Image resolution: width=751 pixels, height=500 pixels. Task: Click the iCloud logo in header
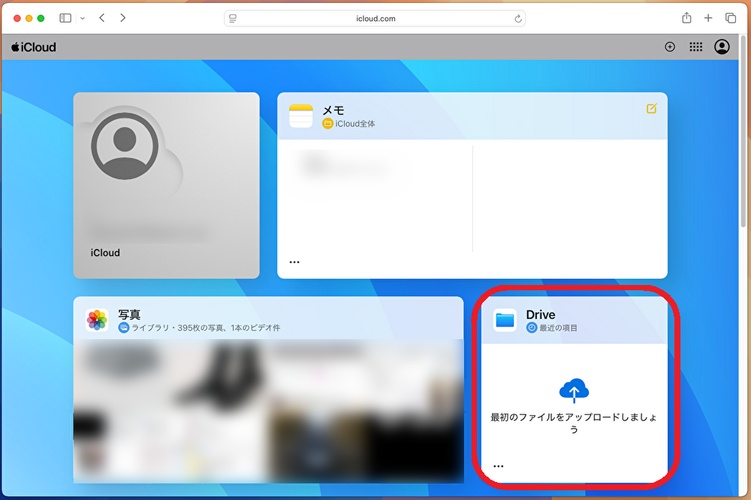tap(34, 47)
